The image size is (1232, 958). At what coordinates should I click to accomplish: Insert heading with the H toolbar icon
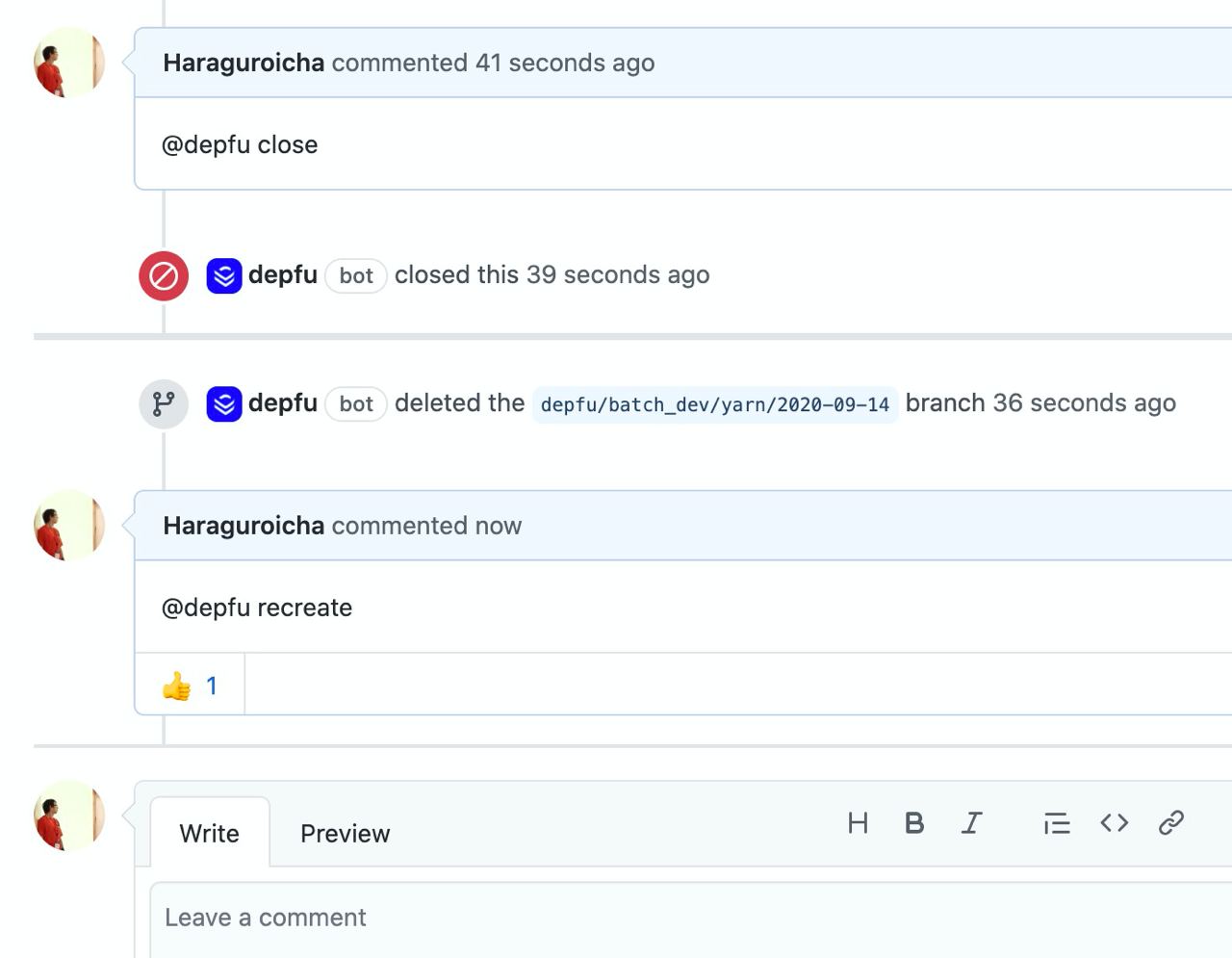tap(858, 823)
